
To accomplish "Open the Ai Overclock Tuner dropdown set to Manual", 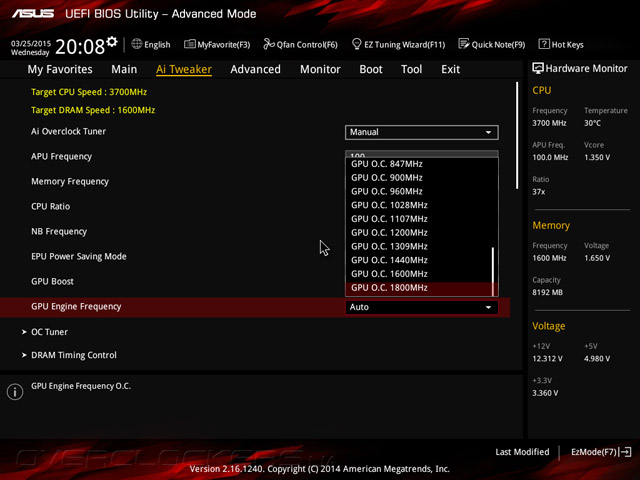I will tap(422, 132).
